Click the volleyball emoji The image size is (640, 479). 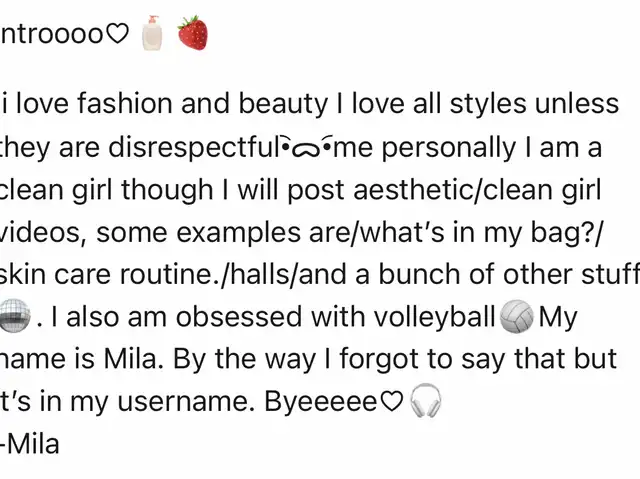pos(517,317)
